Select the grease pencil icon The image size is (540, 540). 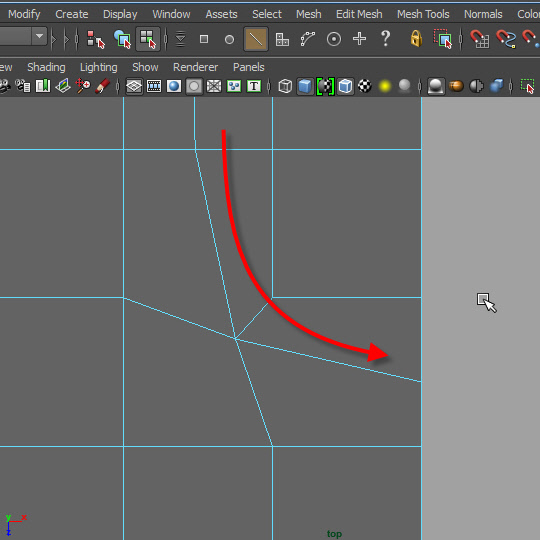pyautogui.click(x=103, y=86)
